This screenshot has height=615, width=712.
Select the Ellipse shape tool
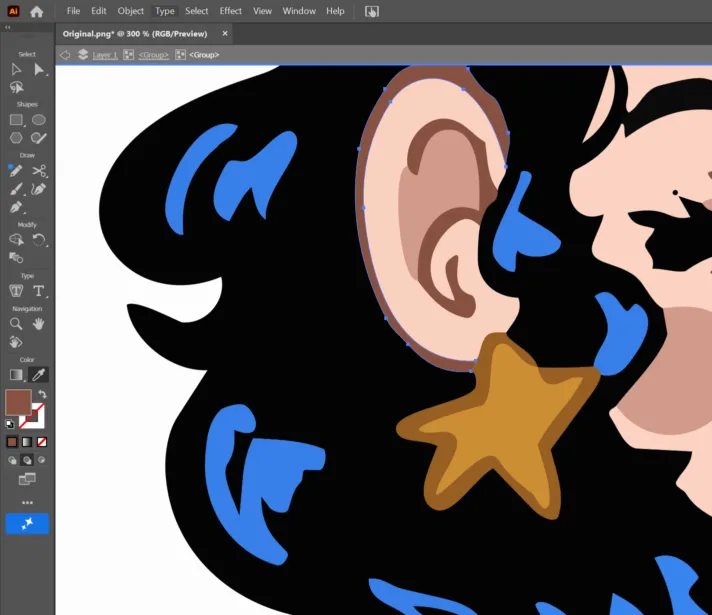39,120
